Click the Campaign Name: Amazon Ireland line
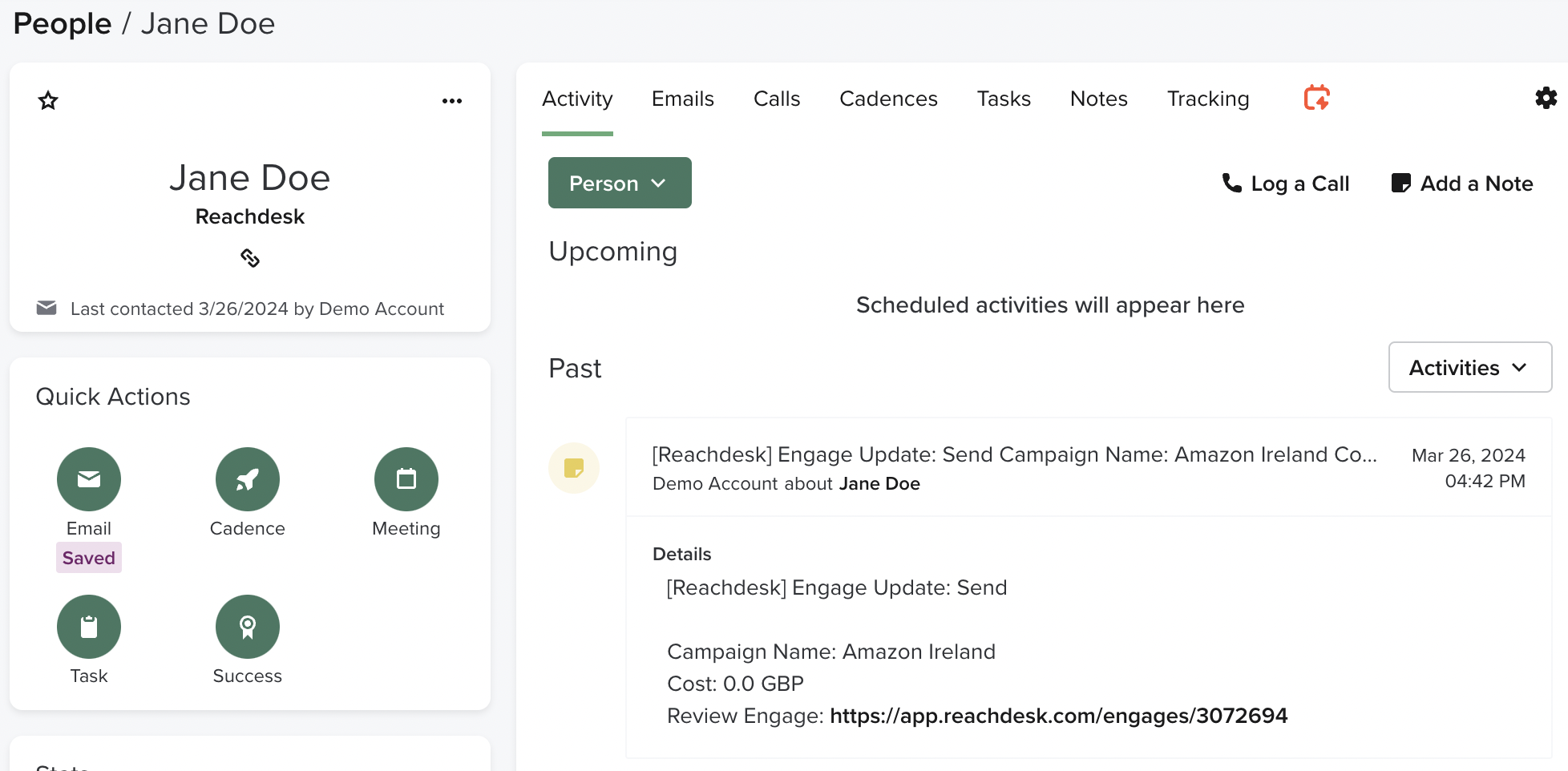The image size is (1568, 771). pos(831,652)
